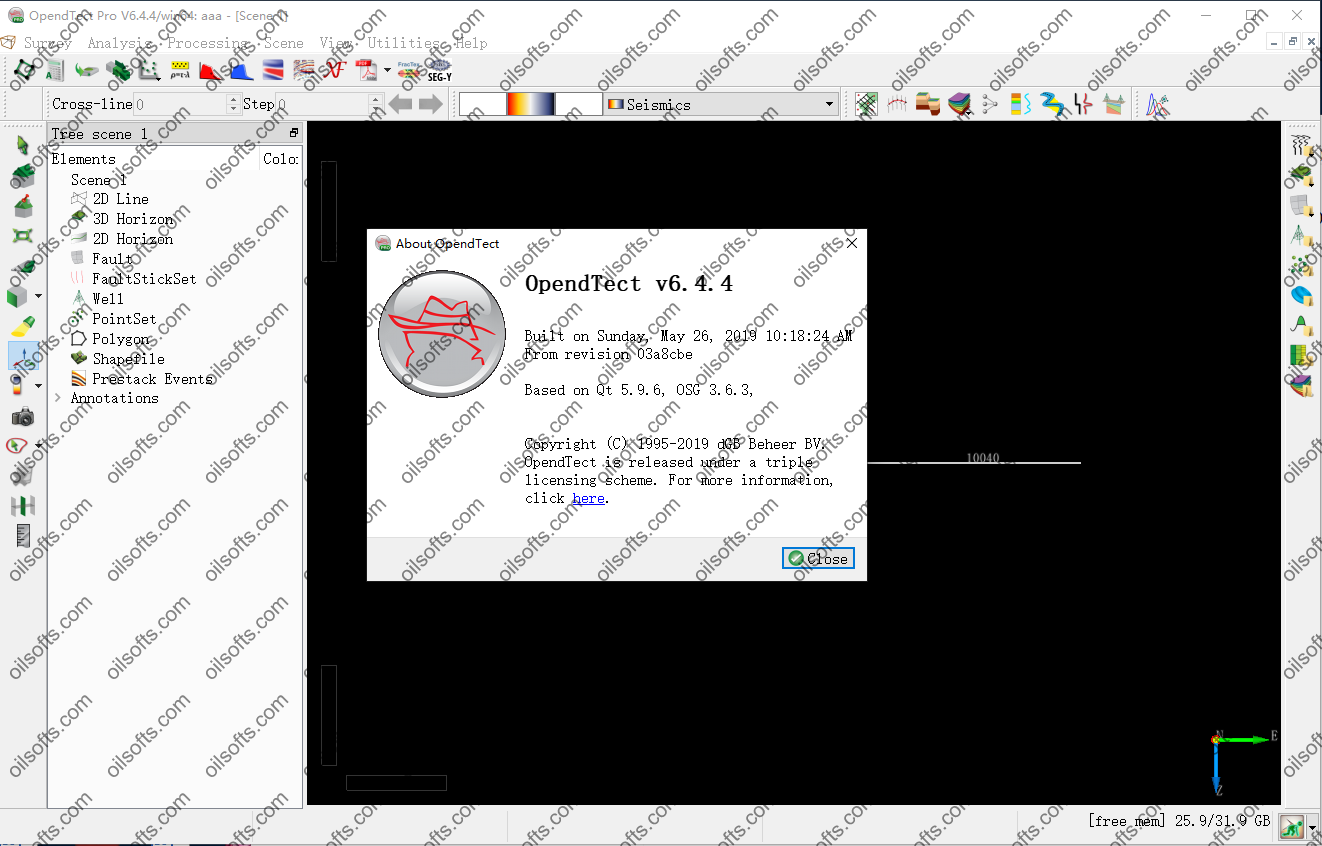
Task: Click the colored column well log icon
Action: click(x=1021, y=104)
